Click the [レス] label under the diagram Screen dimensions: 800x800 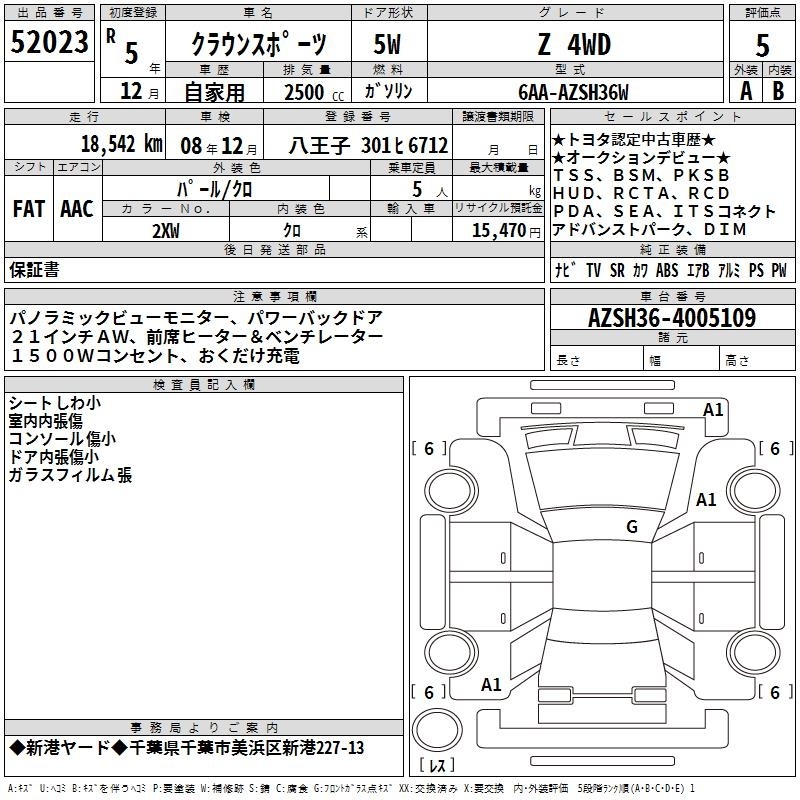click(x=437, y=767)
